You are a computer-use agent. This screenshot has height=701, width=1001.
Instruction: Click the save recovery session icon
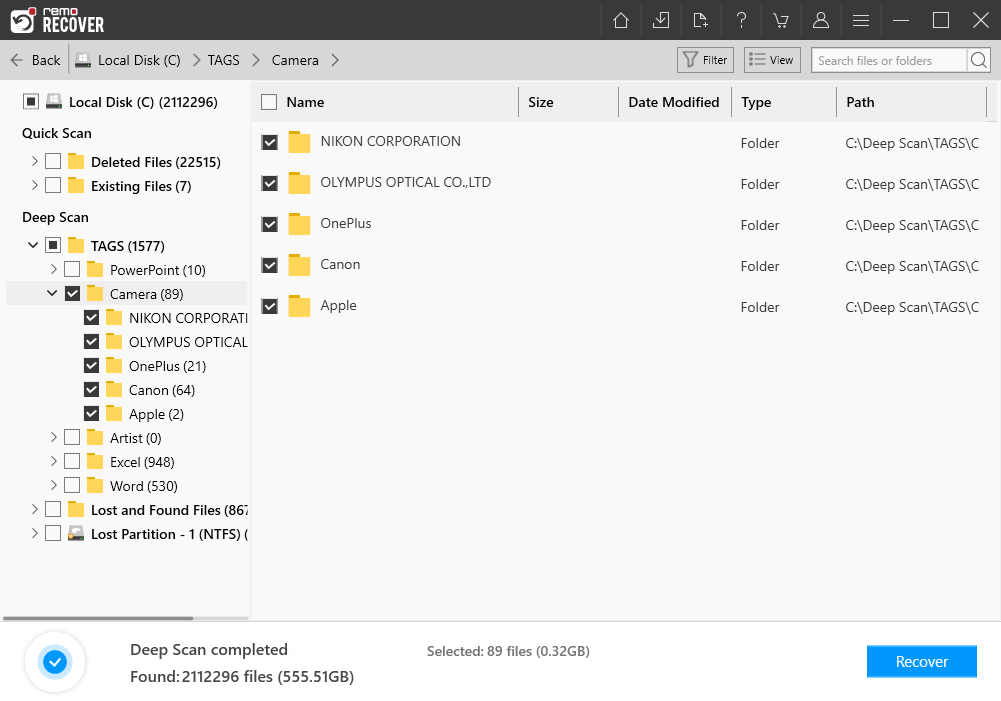pos(660,20)
